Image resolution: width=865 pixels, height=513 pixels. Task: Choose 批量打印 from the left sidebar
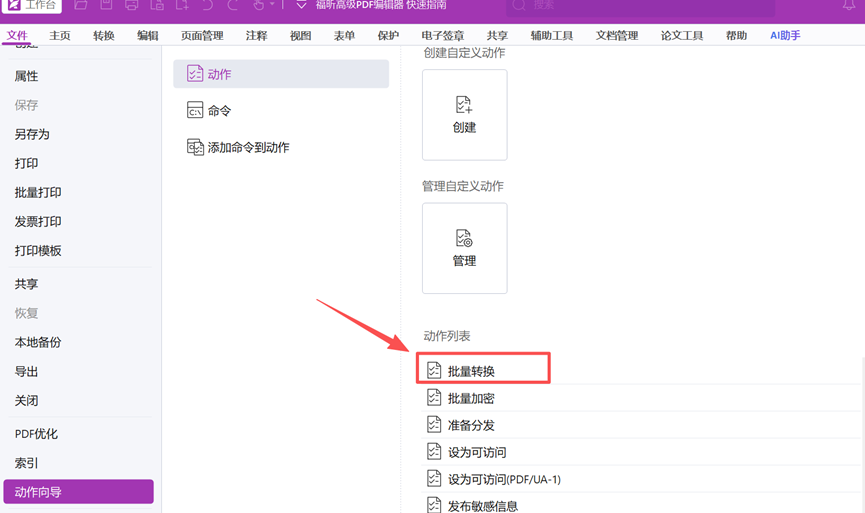38,192
